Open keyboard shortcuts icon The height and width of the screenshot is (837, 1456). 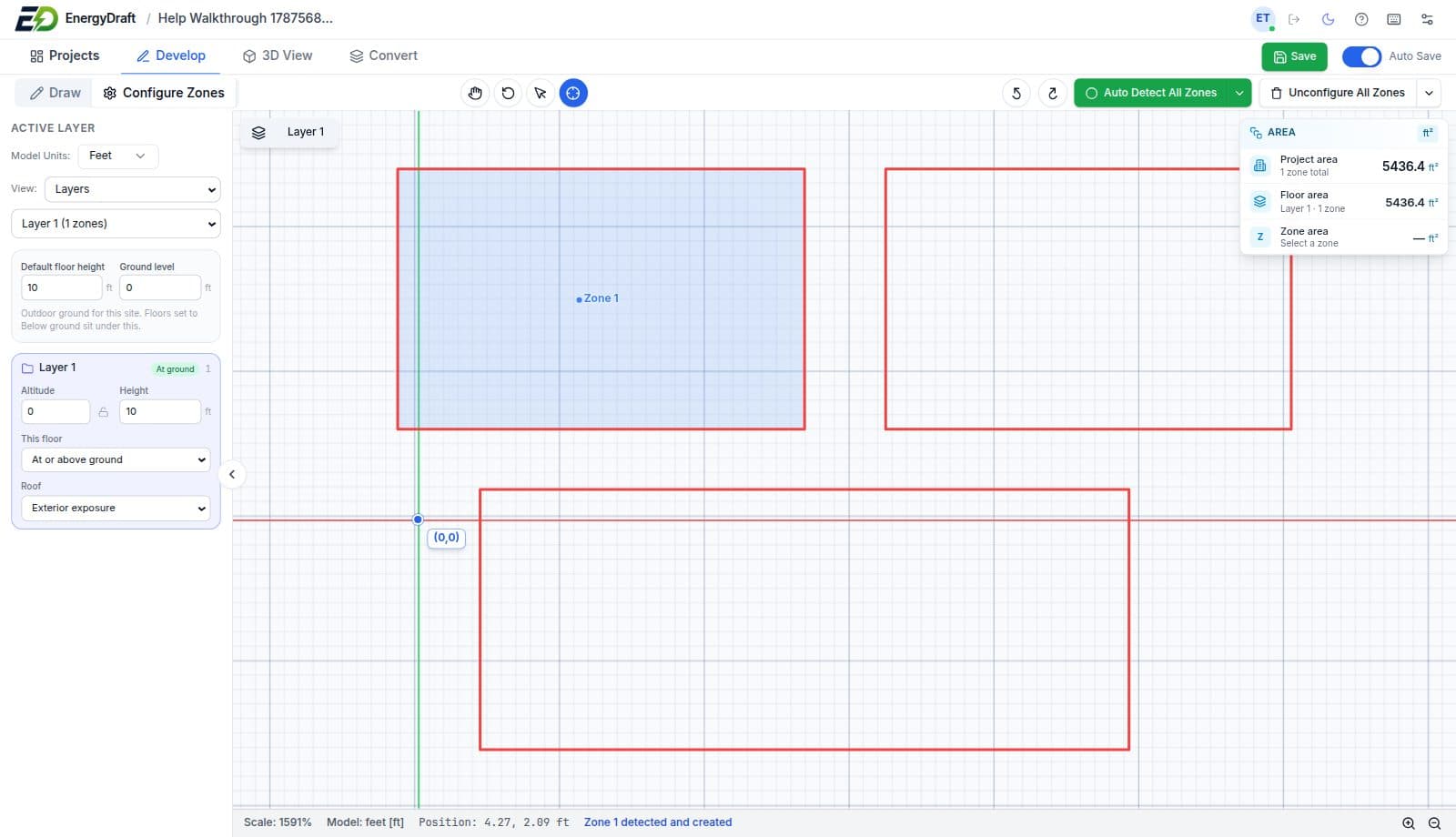(x=1394, y=19)
